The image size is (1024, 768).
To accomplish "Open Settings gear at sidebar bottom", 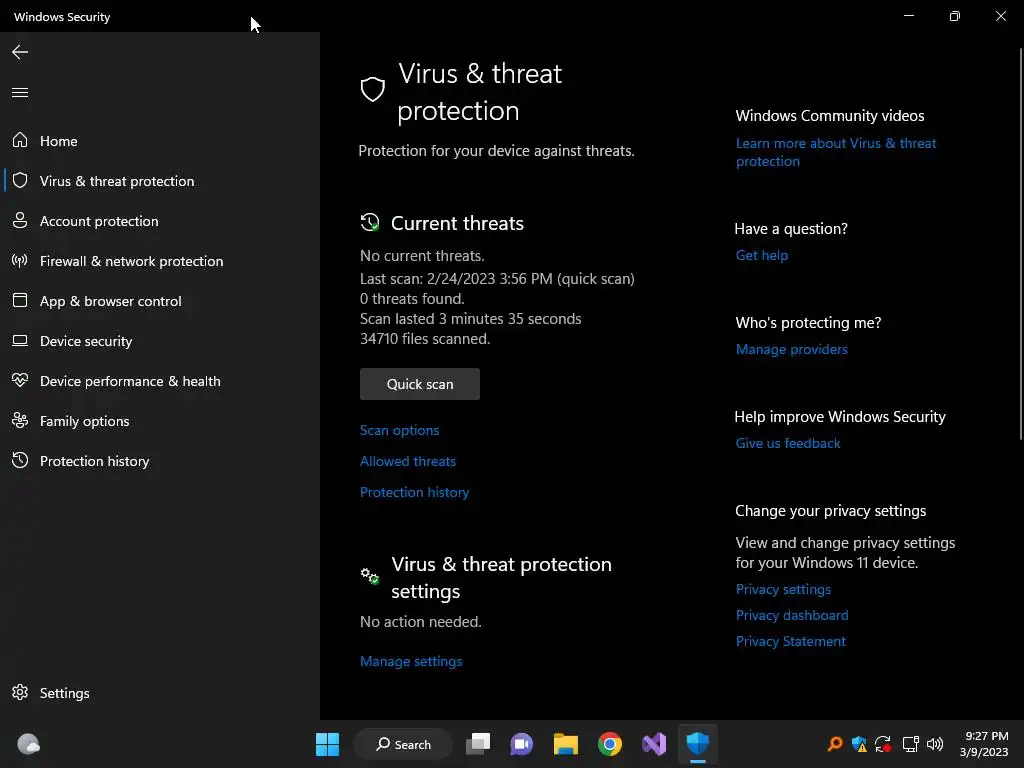I will 20,693.
